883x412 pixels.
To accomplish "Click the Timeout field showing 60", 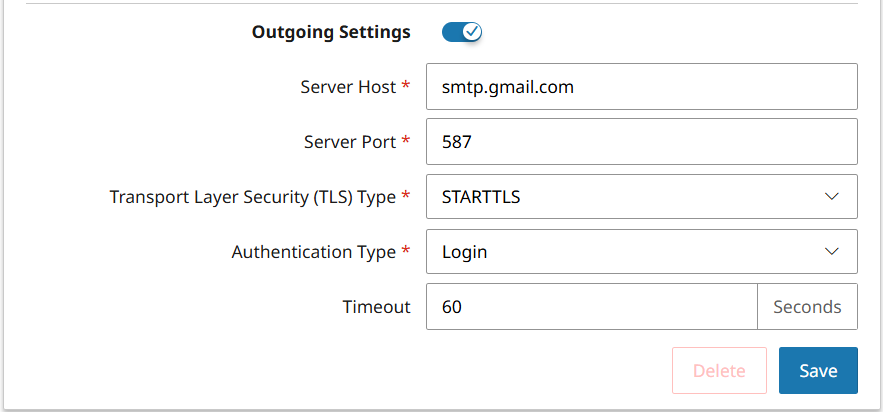I will coord(592,306).
